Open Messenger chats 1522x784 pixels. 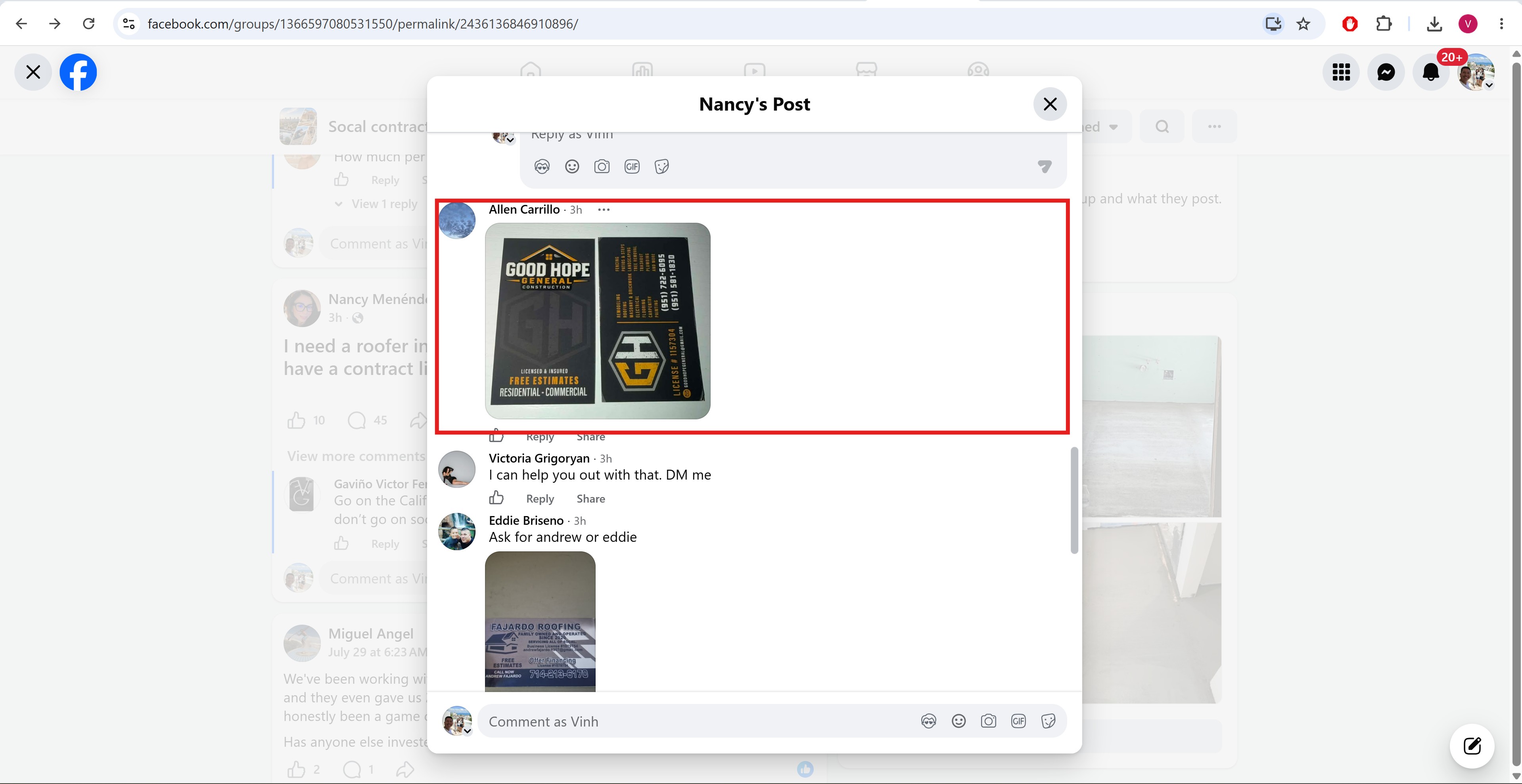[x=1386, y=72]
